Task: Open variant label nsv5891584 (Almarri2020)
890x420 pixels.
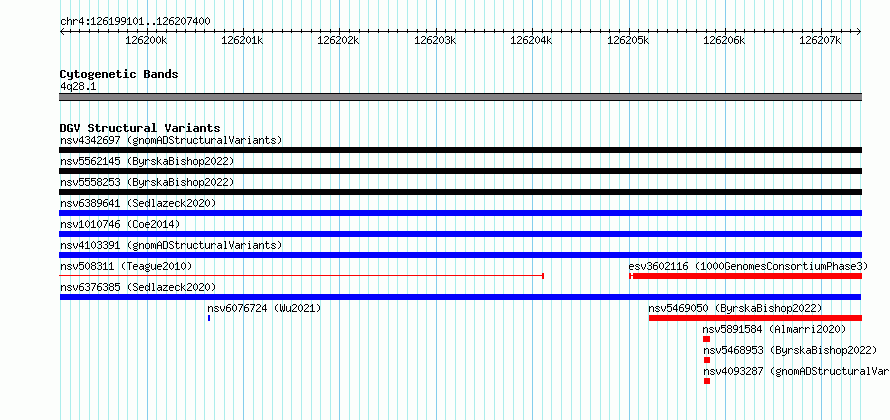Action: click(x=774, y=329)
